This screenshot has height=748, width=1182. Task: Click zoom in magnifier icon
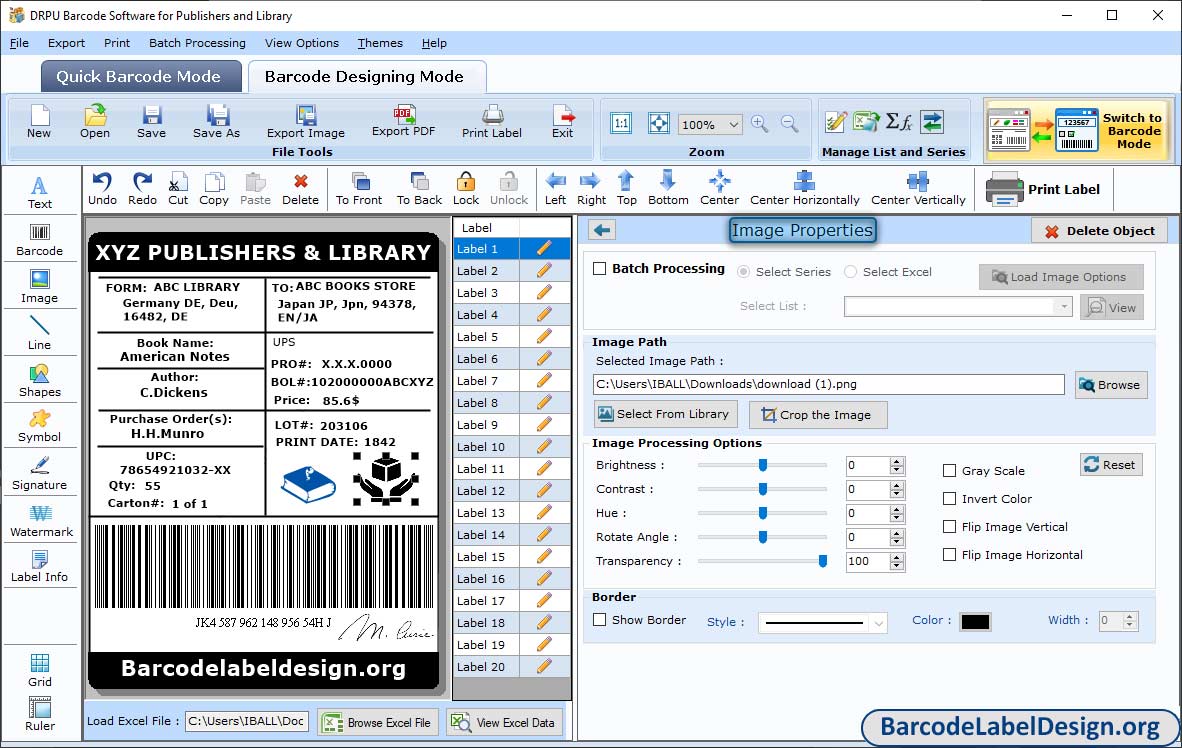(x=760, y=124)
